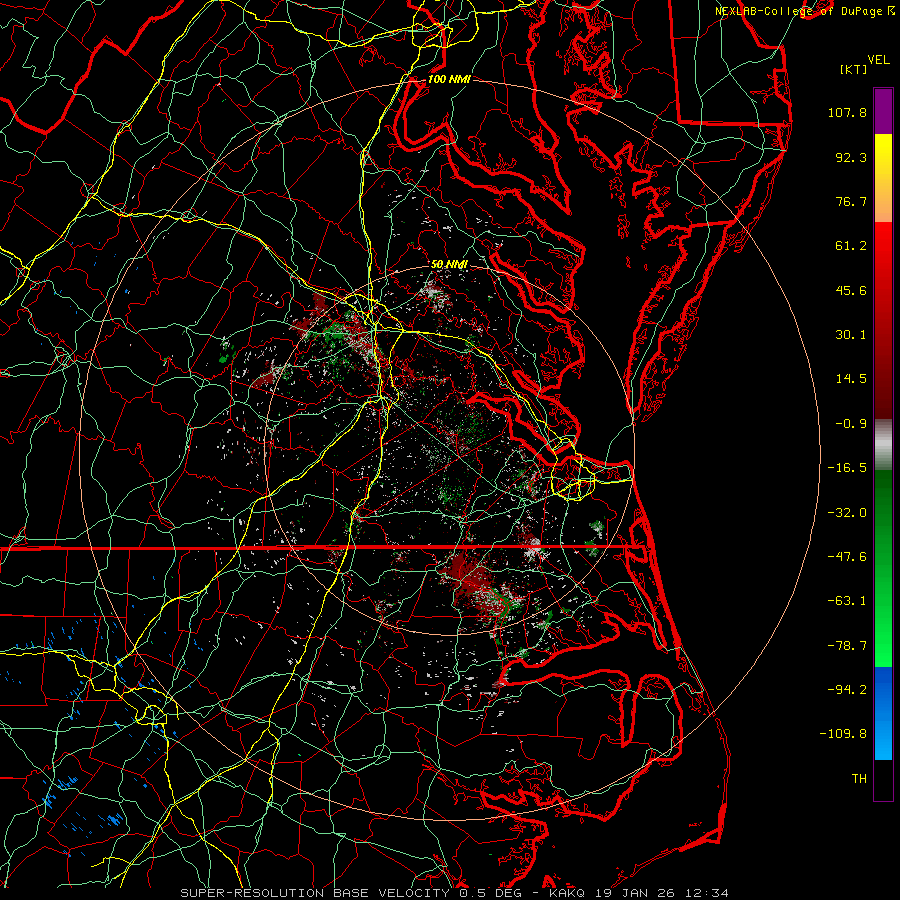The width and height of the screenshot is (900, 900).
Task: Click the 76.7 legend value
Action: pos(851,201)
